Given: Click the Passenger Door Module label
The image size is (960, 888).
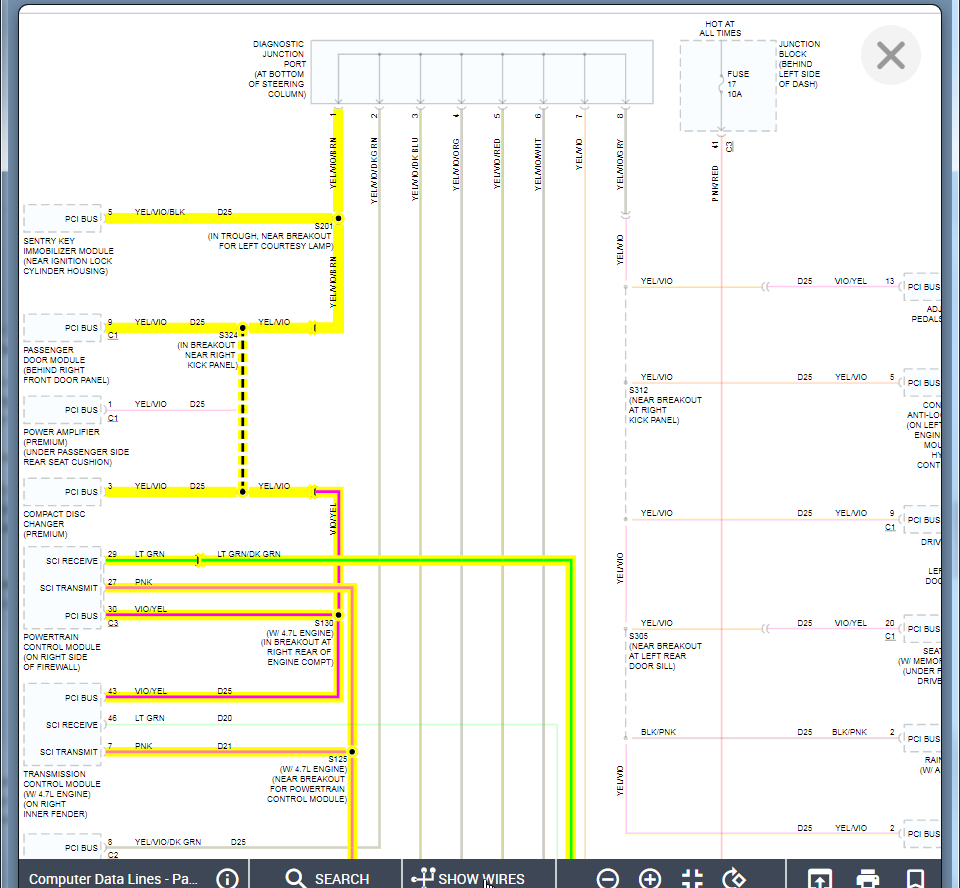Looking at the screenshot, I should tap(66, 365).
